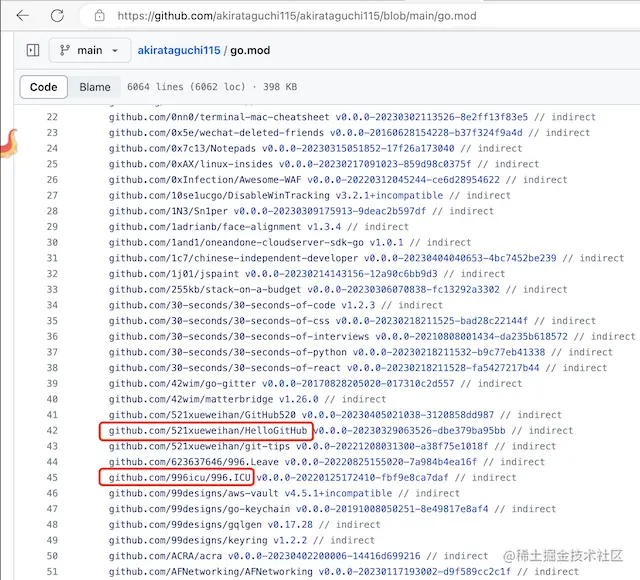This screenshot has width=640, height=580.
Task: Switch to the Blame view tab
Action: point(95,87)
